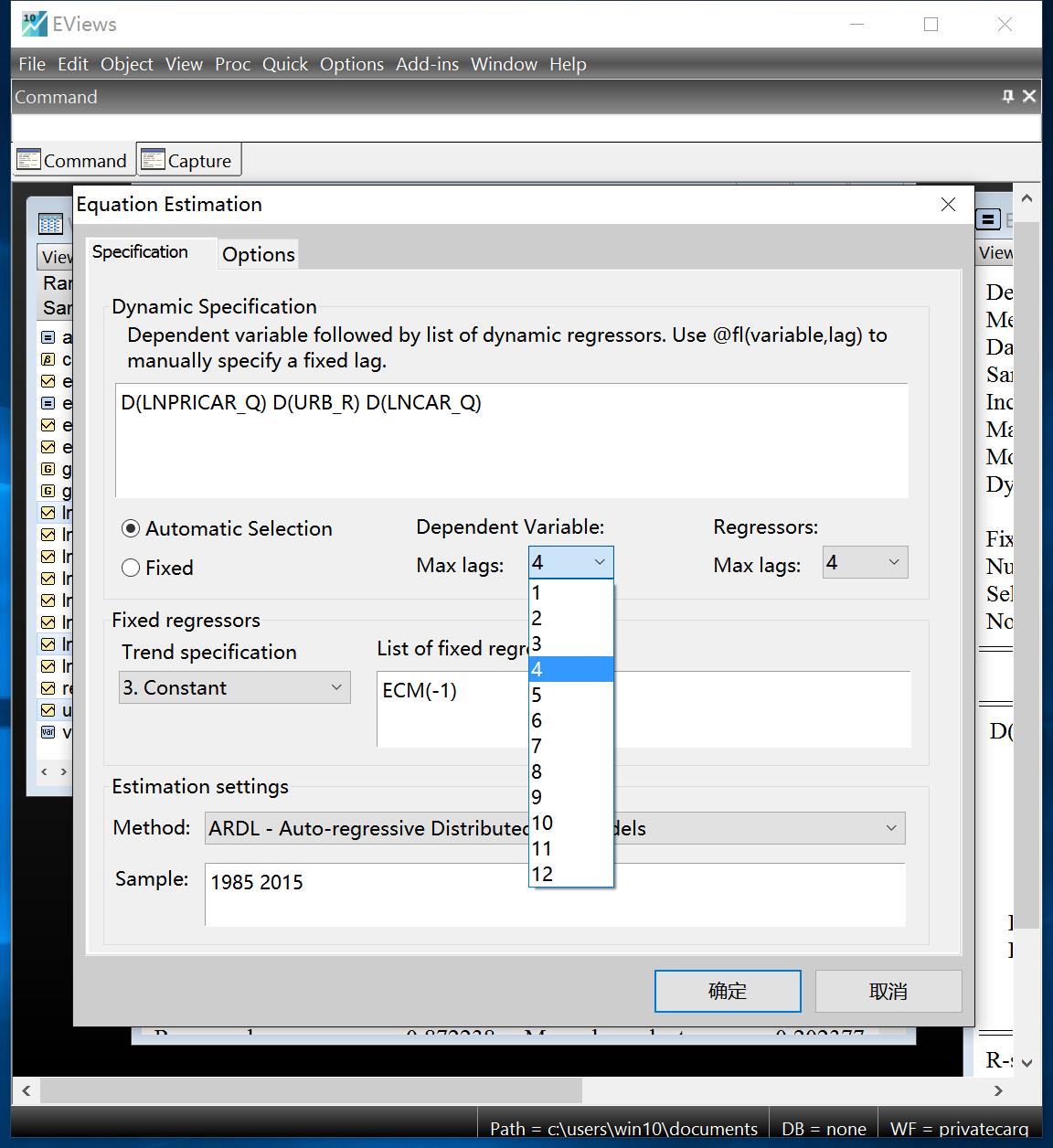Image resolution: width=1053 pixels, height=1148 pixels.
Task: Open the Object menu
Action: [127, 64]
